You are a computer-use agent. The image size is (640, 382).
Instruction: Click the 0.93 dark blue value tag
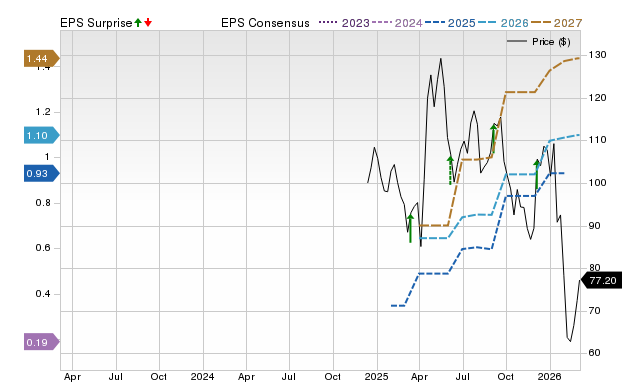(41, 173)
